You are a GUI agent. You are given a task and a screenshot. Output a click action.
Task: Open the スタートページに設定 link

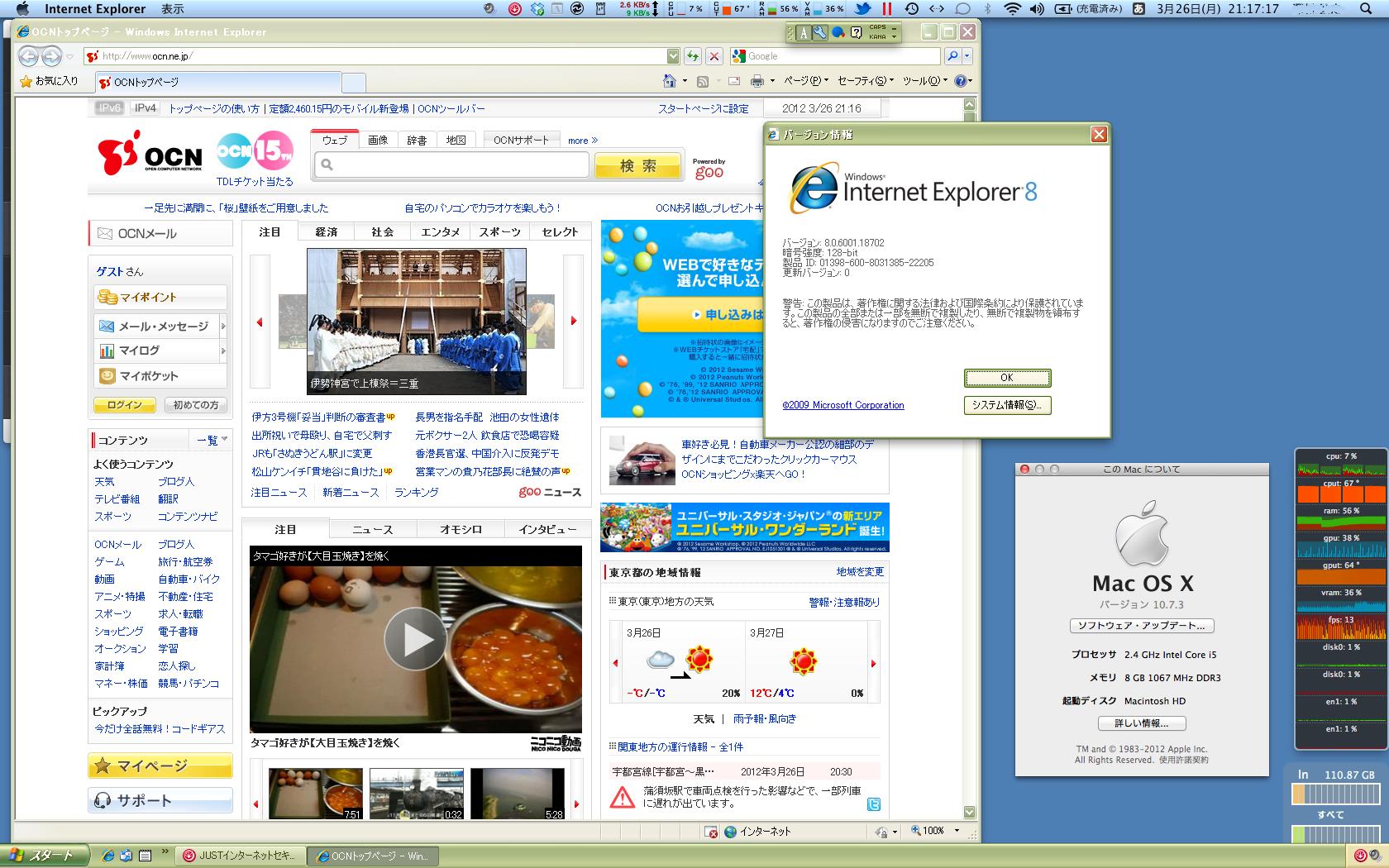[x=704, y=108]
